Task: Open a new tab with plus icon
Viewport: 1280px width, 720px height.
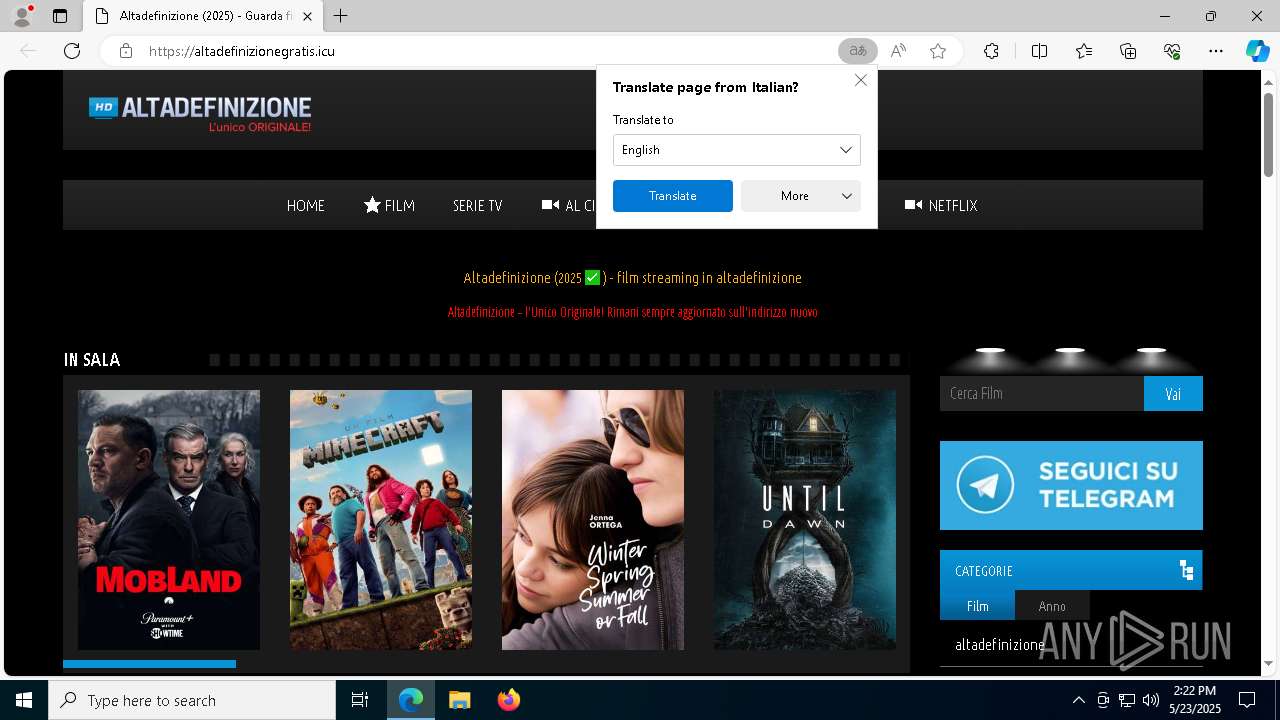Action: point(341,16)
